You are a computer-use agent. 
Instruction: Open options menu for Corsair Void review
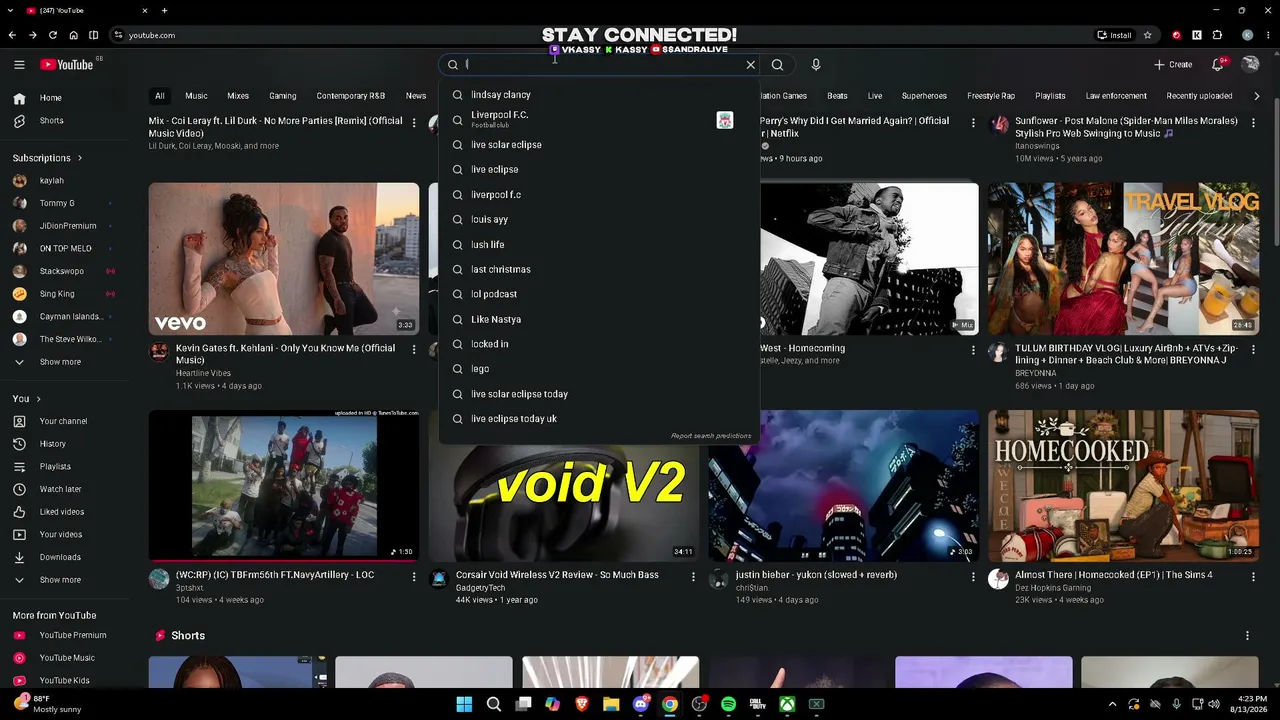click(x=693, y=577)
